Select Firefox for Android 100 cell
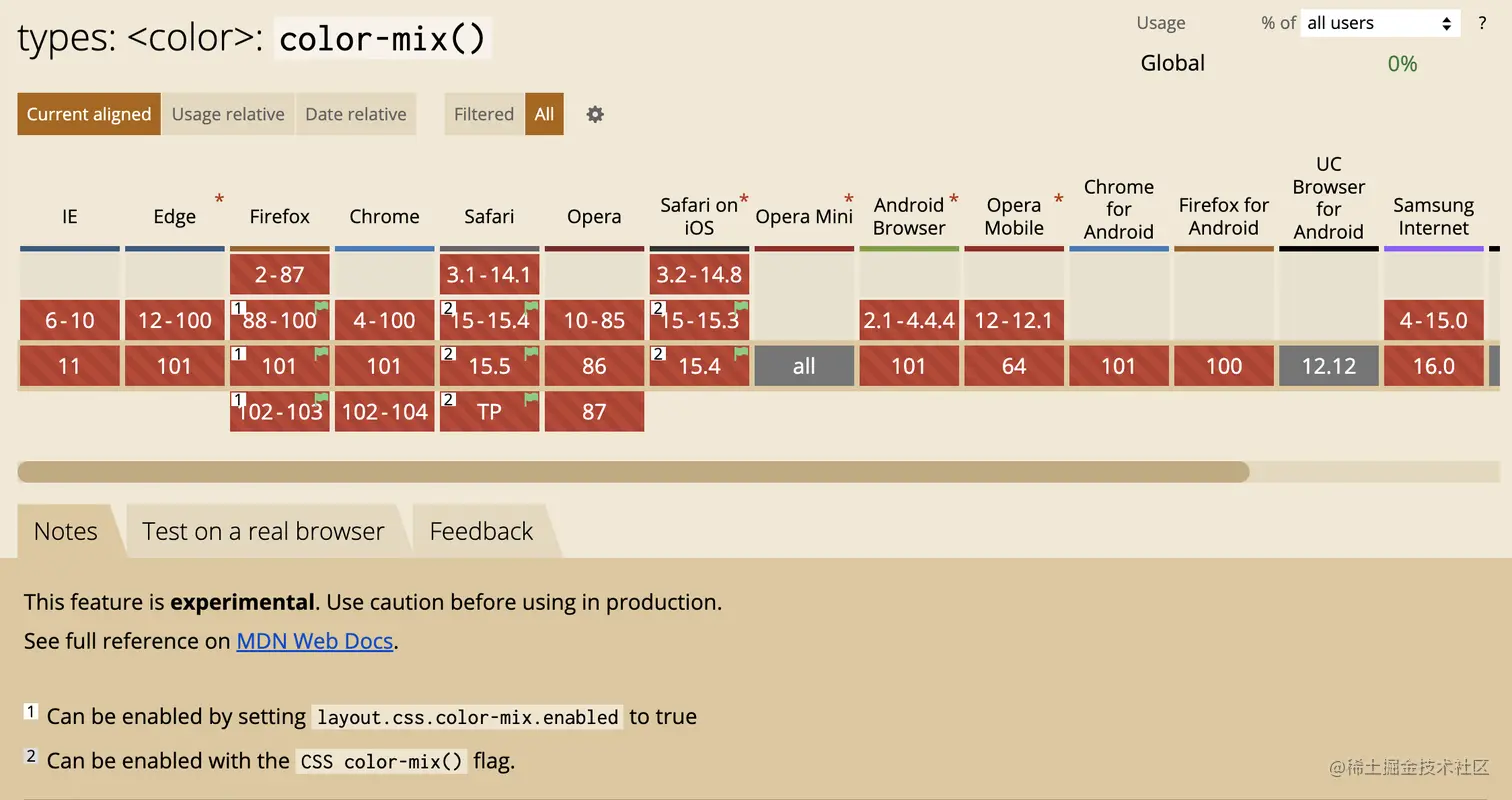Viewport: 1512px width, 800px height. (1224, 366)
